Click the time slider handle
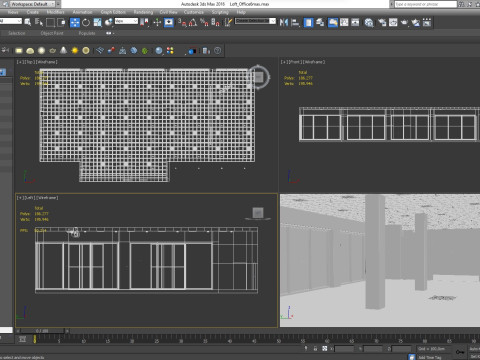The width and height of the screenshot is (480, 360). point(42,331)
